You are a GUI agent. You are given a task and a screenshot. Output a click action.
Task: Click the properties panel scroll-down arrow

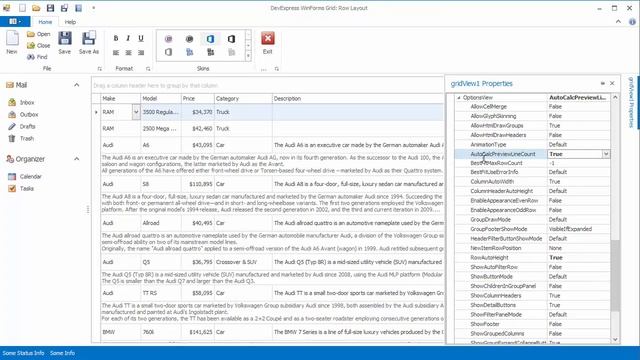[x=615, y=340]
